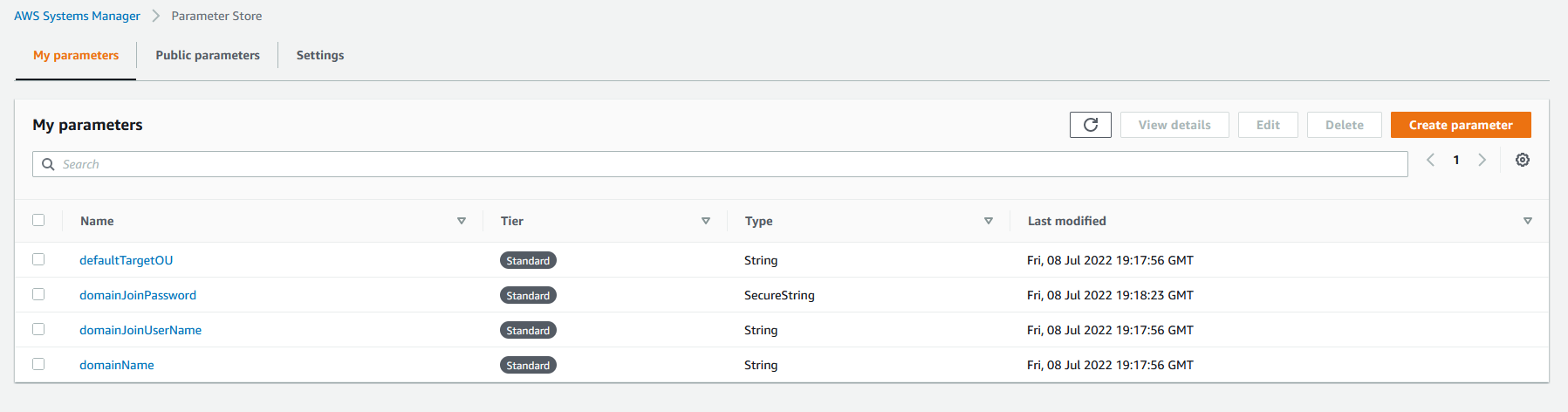The height and width of the screenshot is (412, 1568).
Task: Open table preferences gear icon
Action: 1523,160
